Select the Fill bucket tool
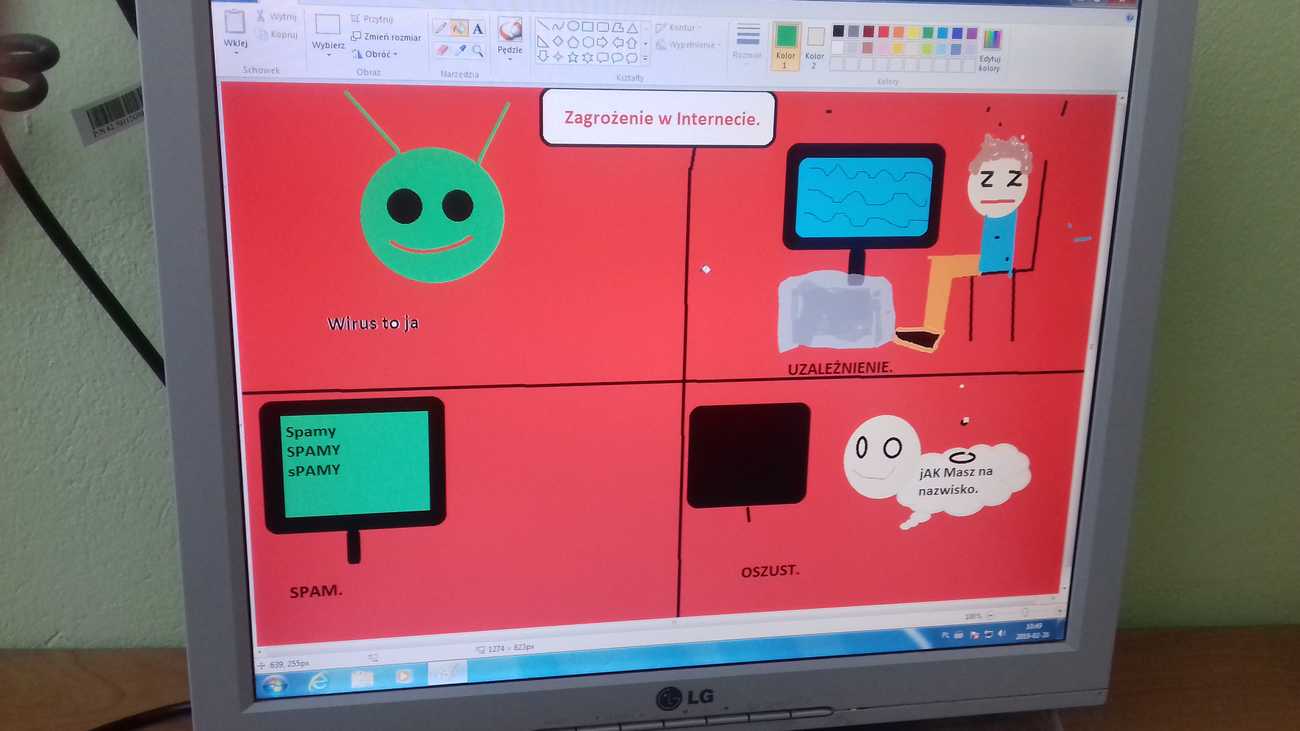The image size is (1300, 731). coord(459,28)
